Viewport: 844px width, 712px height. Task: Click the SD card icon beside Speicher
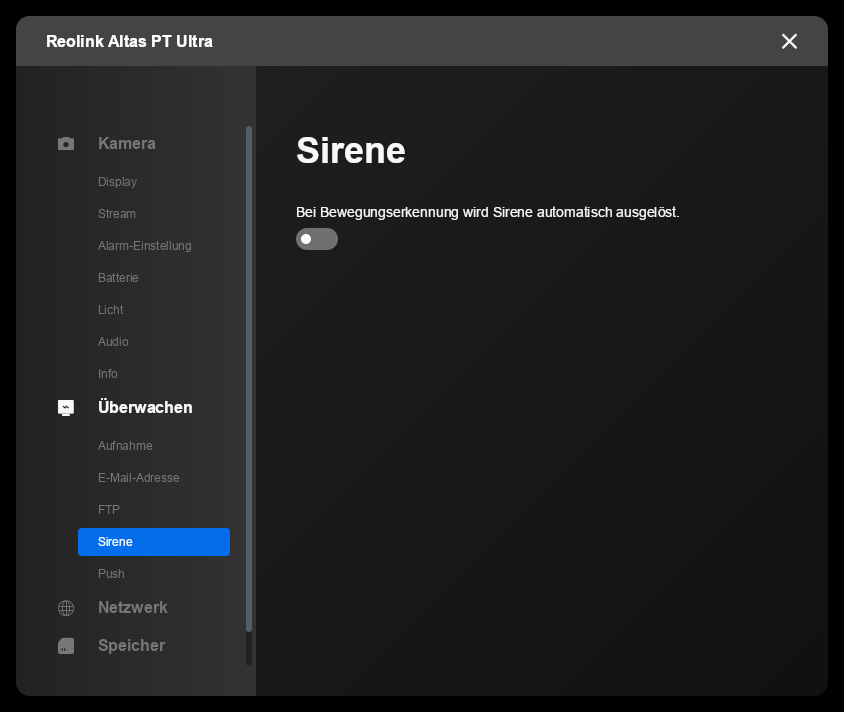pos(66,646)
